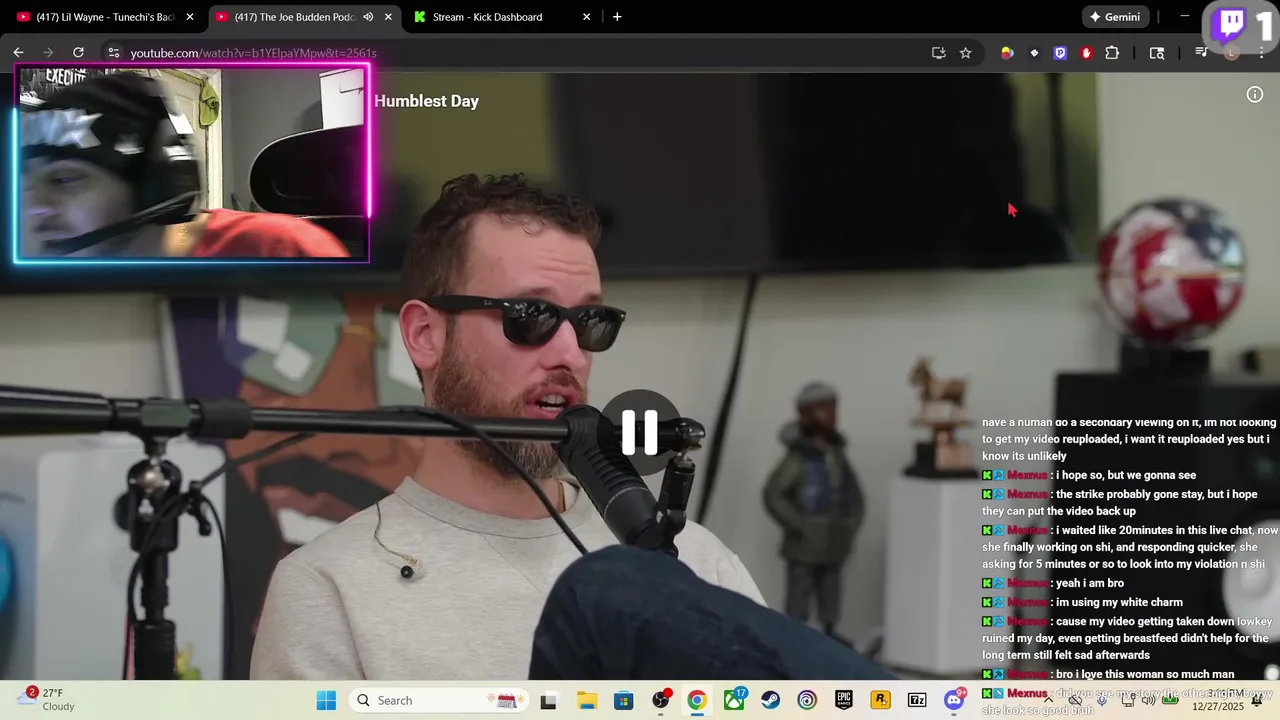Open Google Chrome taskbar icon
The image size is (1280, 720).
[x=697, y=701]
